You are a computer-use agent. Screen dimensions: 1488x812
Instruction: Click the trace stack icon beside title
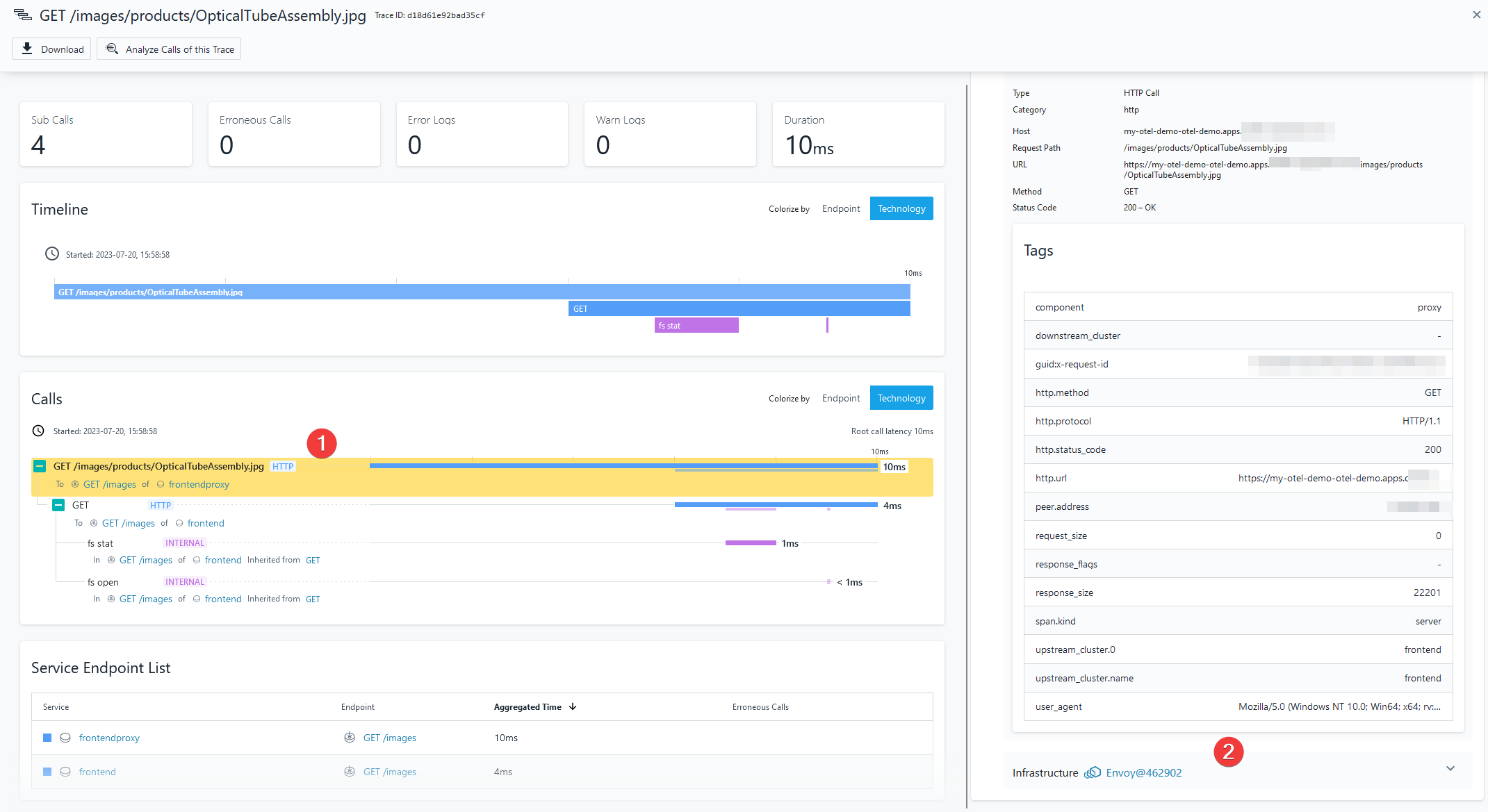[22, 15]
